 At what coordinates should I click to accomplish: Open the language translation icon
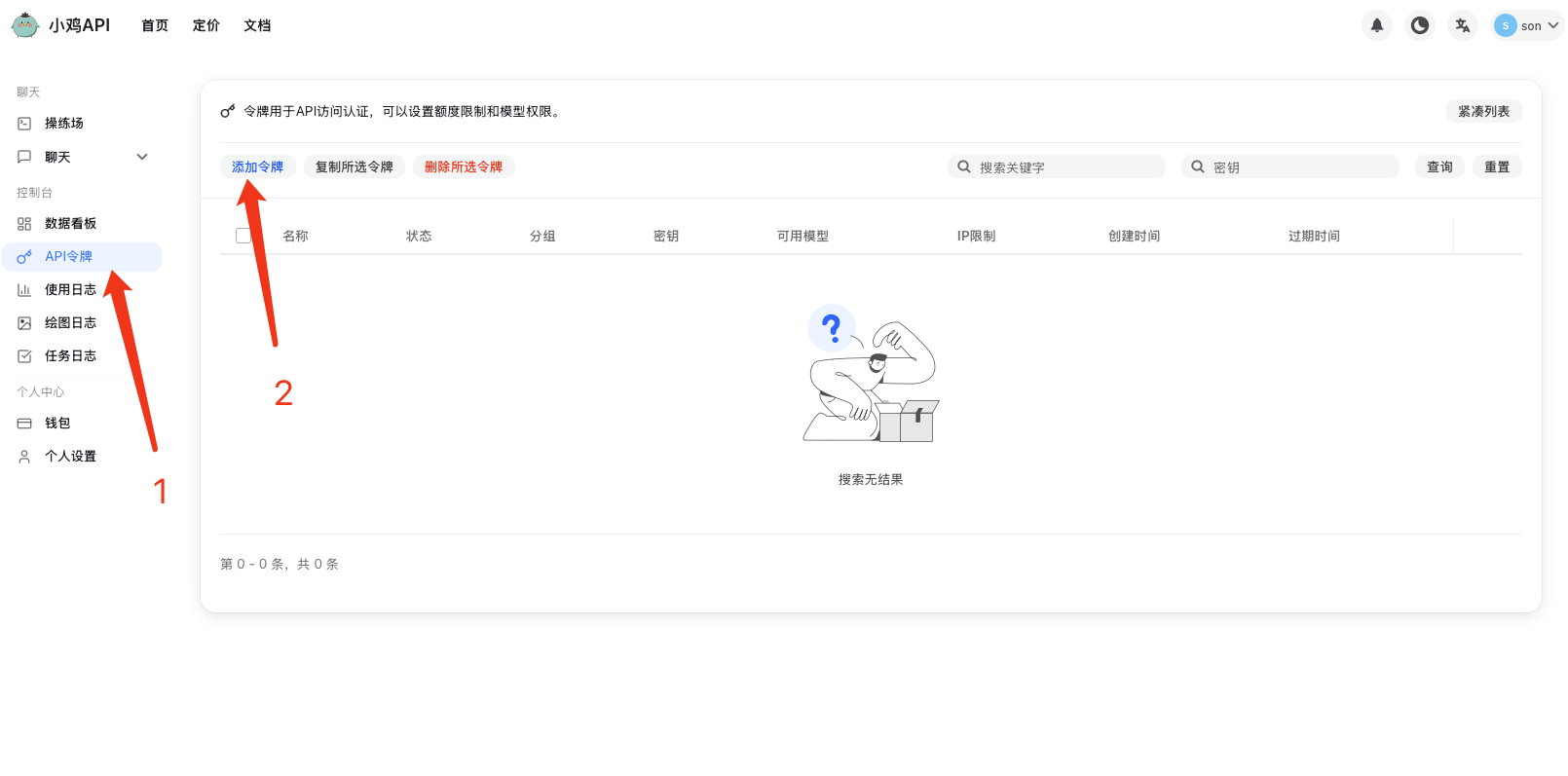pyautogui.click(x=1463, y=25)
